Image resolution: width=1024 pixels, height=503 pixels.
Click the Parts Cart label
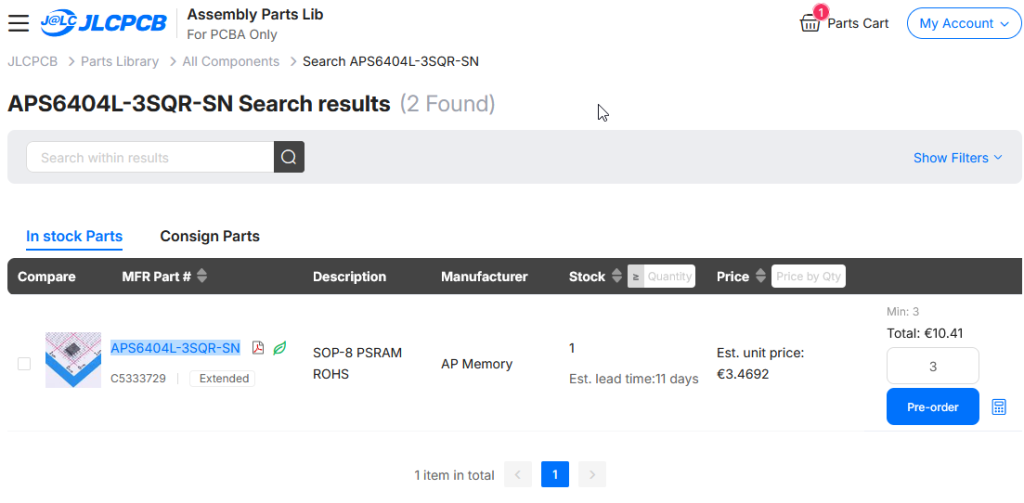coord(858,24)
